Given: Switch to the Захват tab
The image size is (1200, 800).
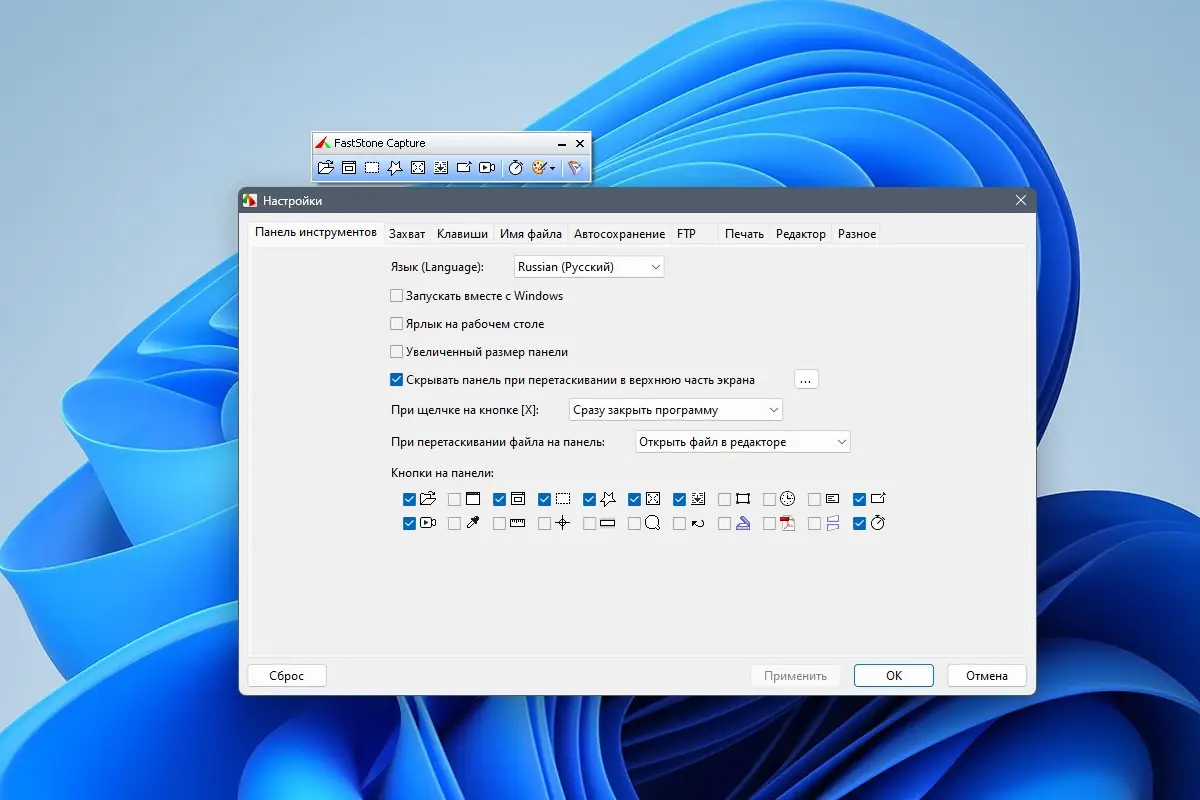Looking at the screenshot, I should point(407,234).
